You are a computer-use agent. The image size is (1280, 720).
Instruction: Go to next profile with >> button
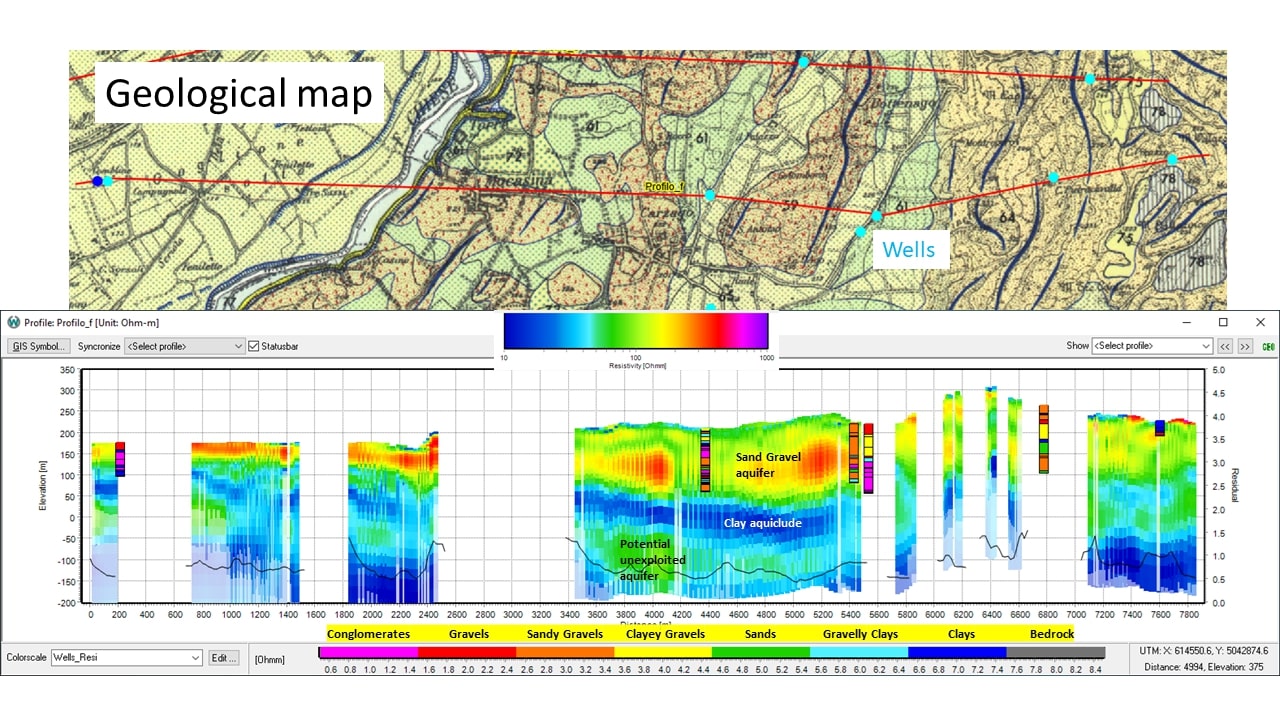[x=1244, y=346]
